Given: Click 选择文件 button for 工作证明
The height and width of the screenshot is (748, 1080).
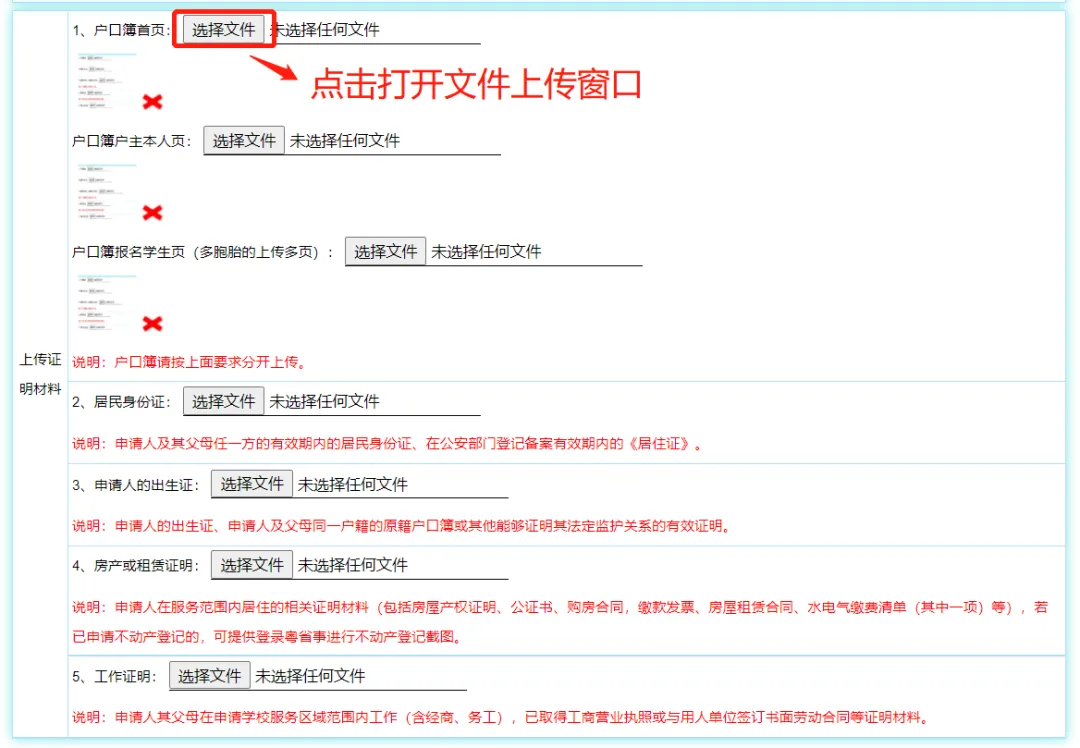Looking at the screenshot, I should pos(210,675).
